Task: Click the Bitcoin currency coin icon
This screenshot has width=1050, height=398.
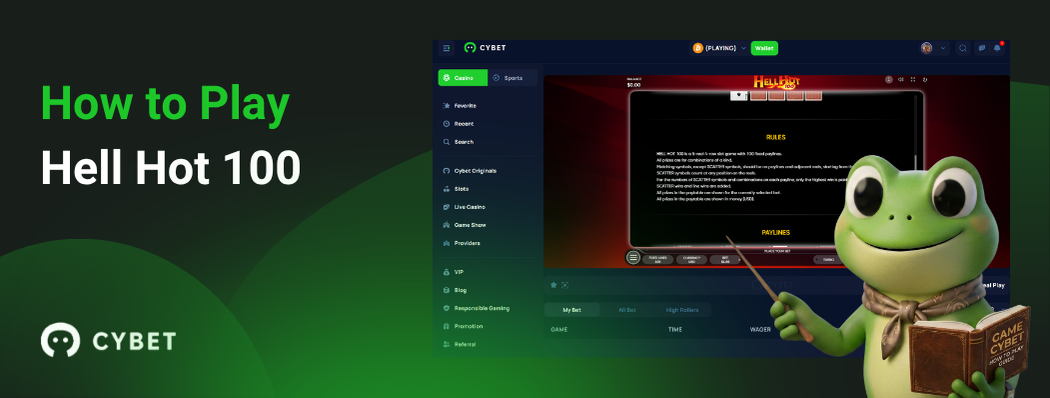Action: tap(697, 48)
